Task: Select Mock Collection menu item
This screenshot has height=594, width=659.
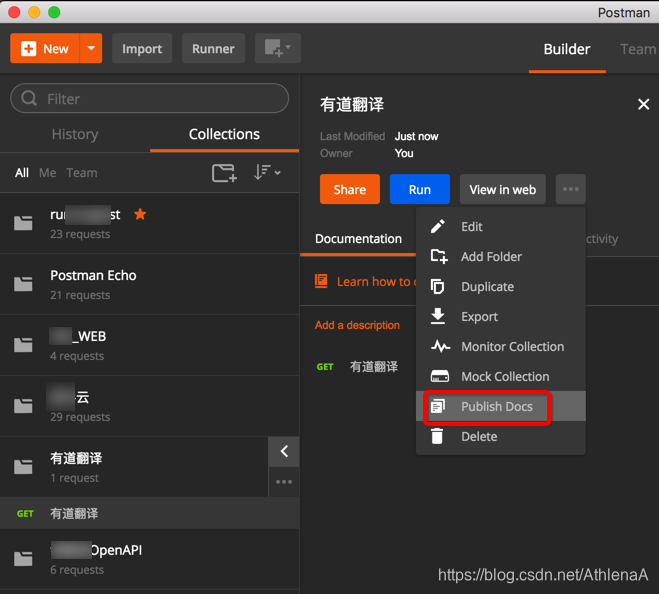Action: coord(501,376)
